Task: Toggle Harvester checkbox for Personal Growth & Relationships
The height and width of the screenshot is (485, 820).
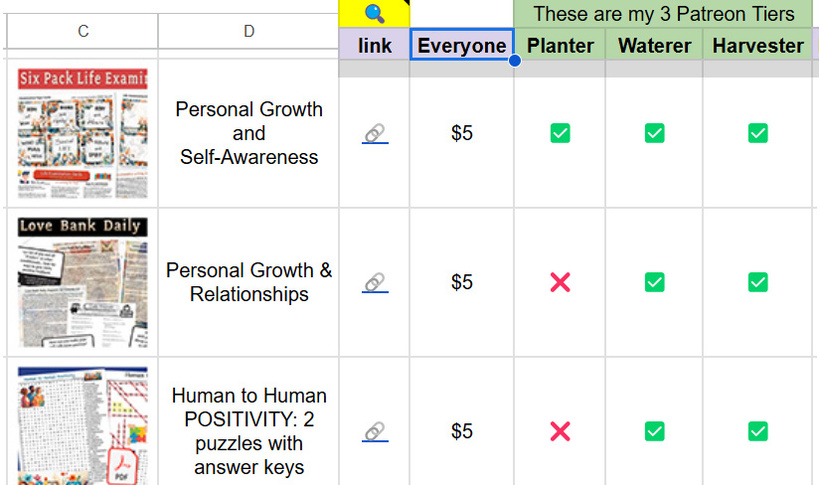Action: click(758, 283)
